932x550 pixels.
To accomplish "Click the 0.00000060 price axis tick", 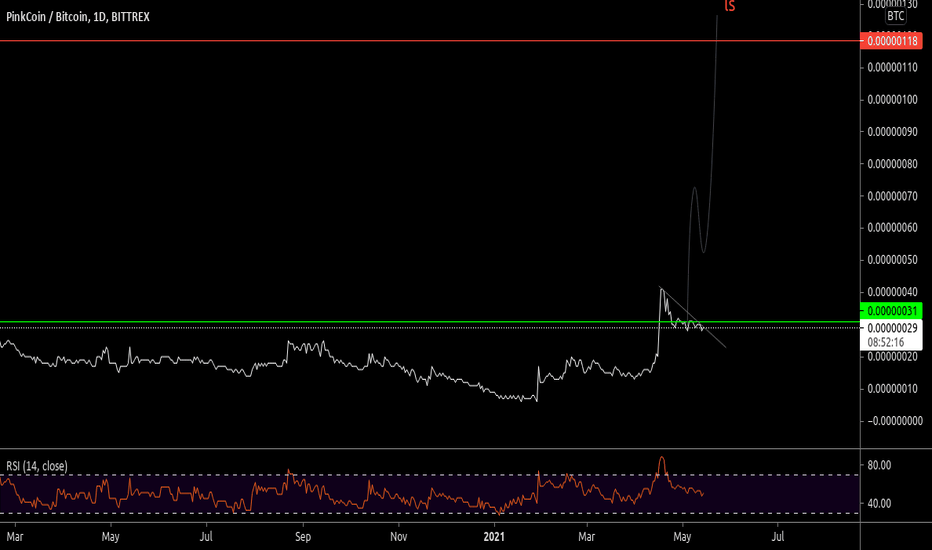I will point(892,227).
